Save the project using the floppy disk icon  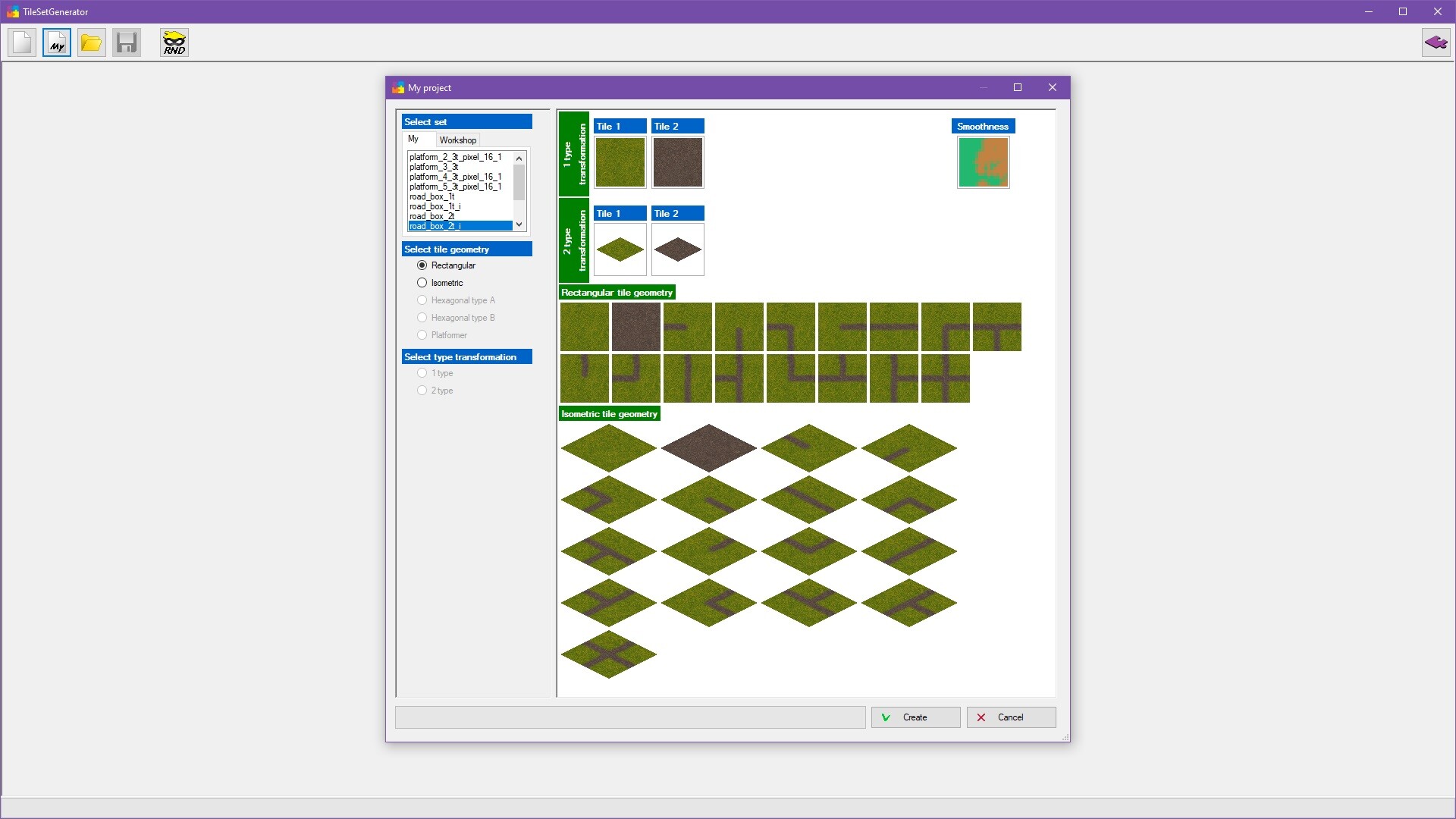tap(126, 42)
